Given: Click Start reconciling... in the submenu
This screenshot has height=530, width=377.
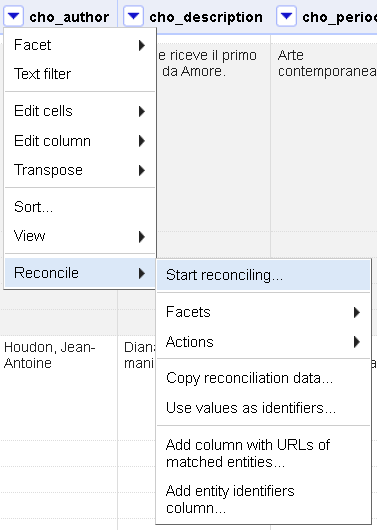Looking at the screenshot, I should [263, 275].
